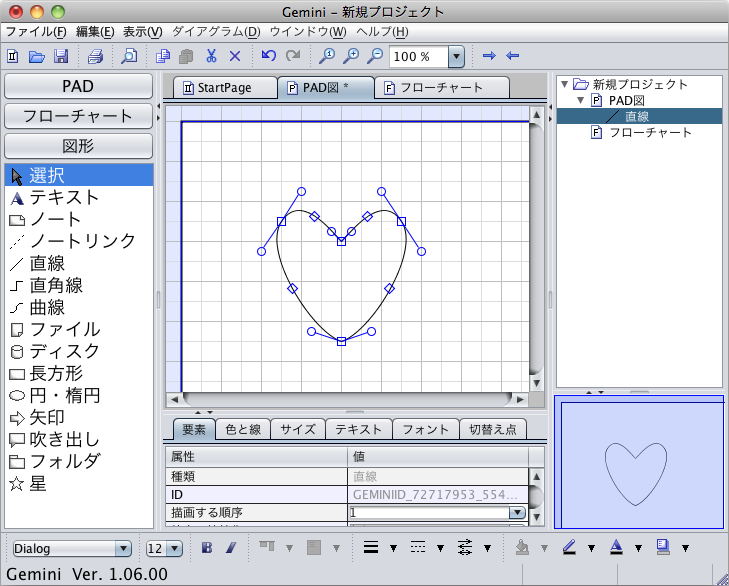Click the printer icon in toolbar
Image resolution: width=729 pixels, height=586 pixels.
tap(95, 56)
